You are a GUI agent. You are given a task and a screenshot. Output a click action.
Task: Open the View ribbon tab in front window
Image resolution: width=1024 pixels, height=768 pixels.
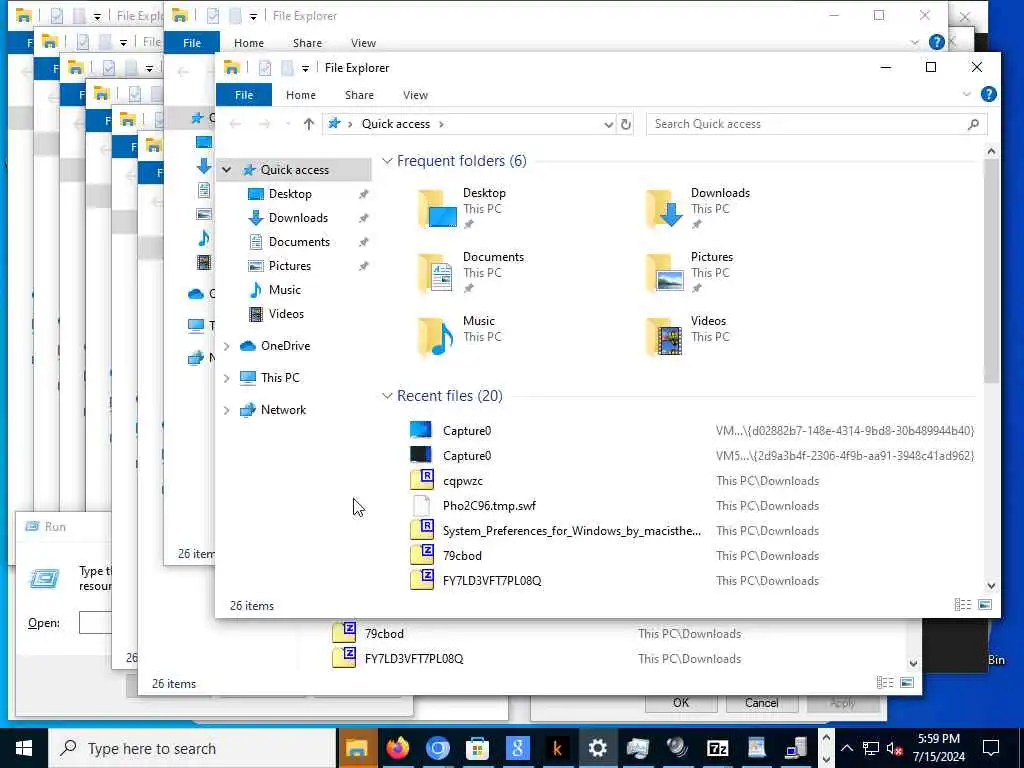(x=415, y=95)
